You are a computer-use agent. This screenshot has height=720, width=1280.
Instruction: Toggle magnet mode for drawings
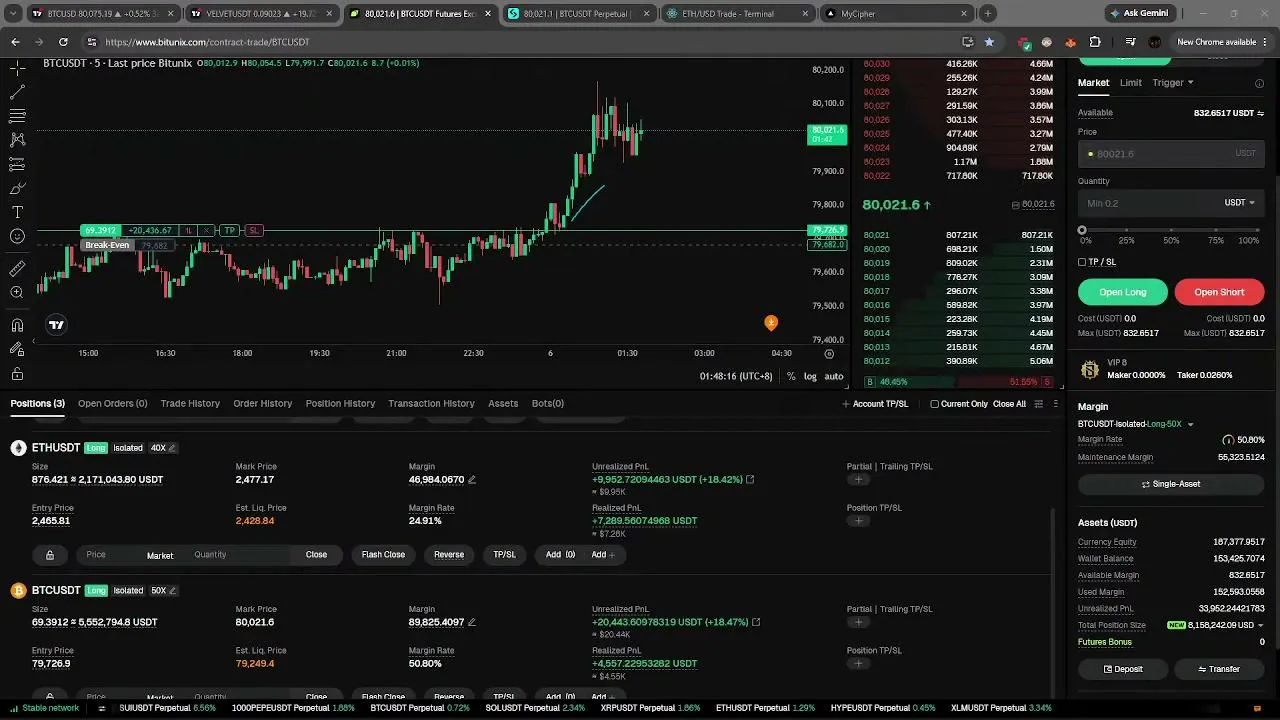[17, 325]
